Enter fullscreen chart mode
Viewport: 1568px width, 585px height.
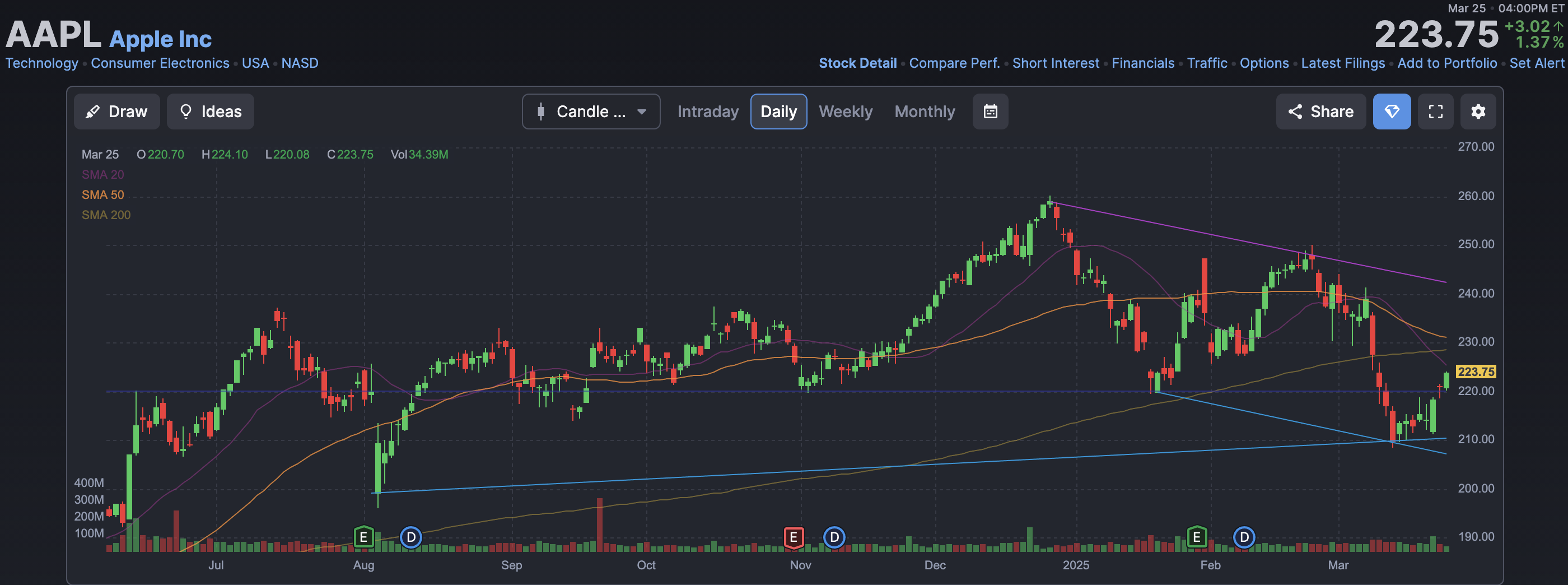(x=1435, y=112)
